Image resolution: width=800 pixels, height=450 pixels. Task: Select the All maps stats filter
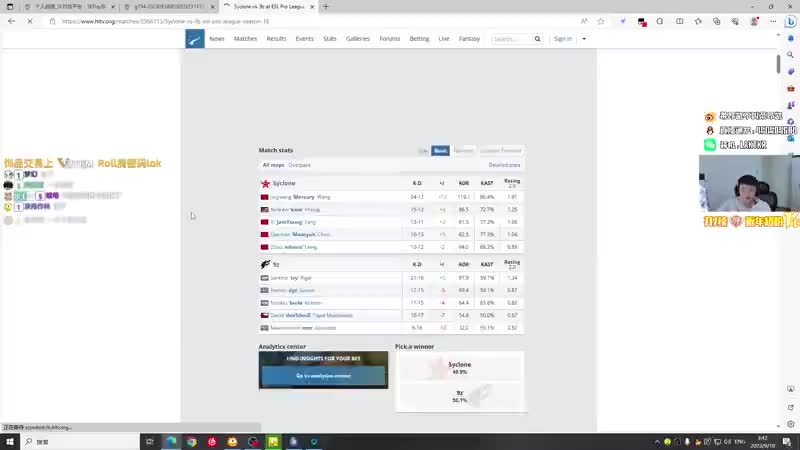[273, 165]
